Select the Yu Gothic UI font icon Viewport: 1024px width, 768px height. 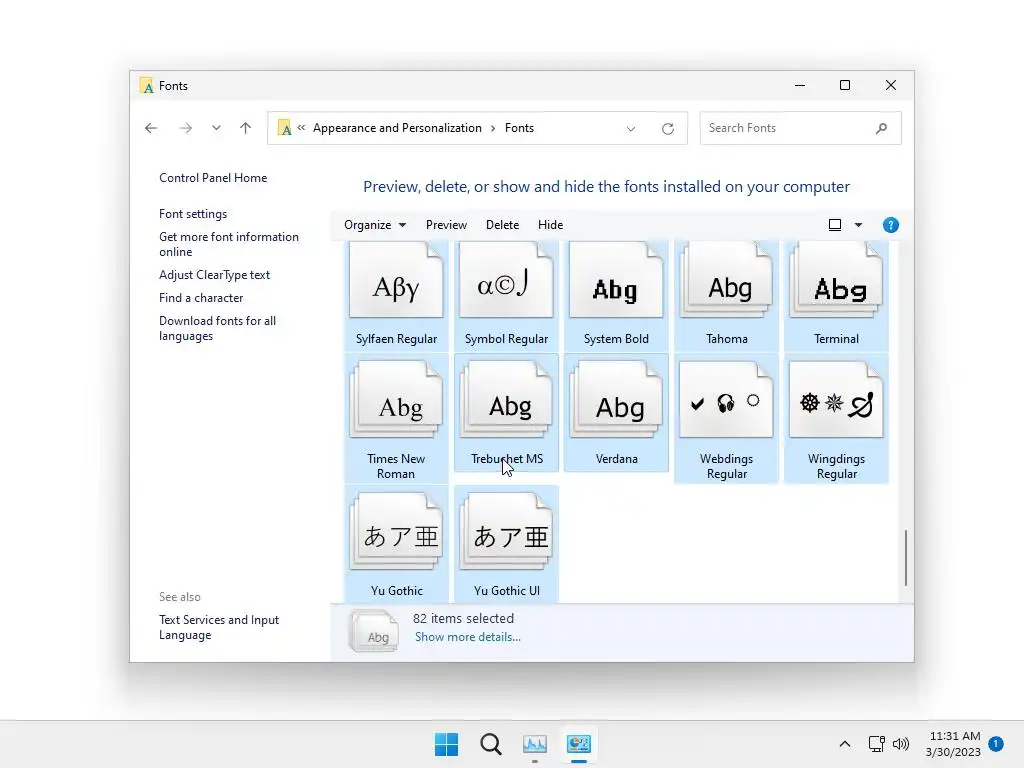(x=506, y=532)
